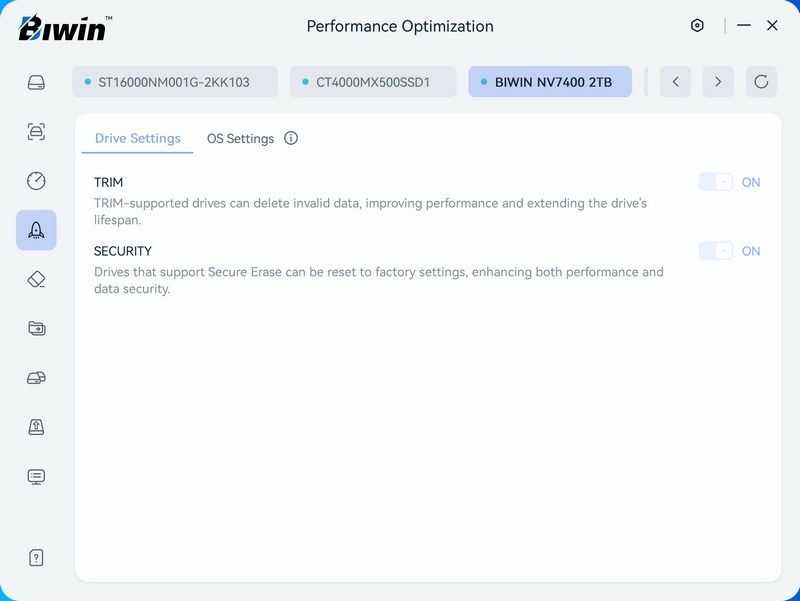This screenshot has height=601, width=800.
Task: Toggle the TRIM switch
Action: [x=716, y=182]
